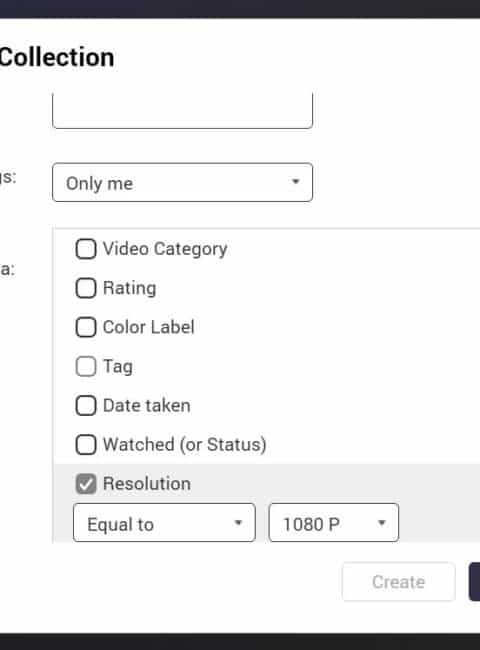Viewport: 480px width, 650px height.
Task: Toggle the Tag checkbox on
Action: tap(86, 366)
